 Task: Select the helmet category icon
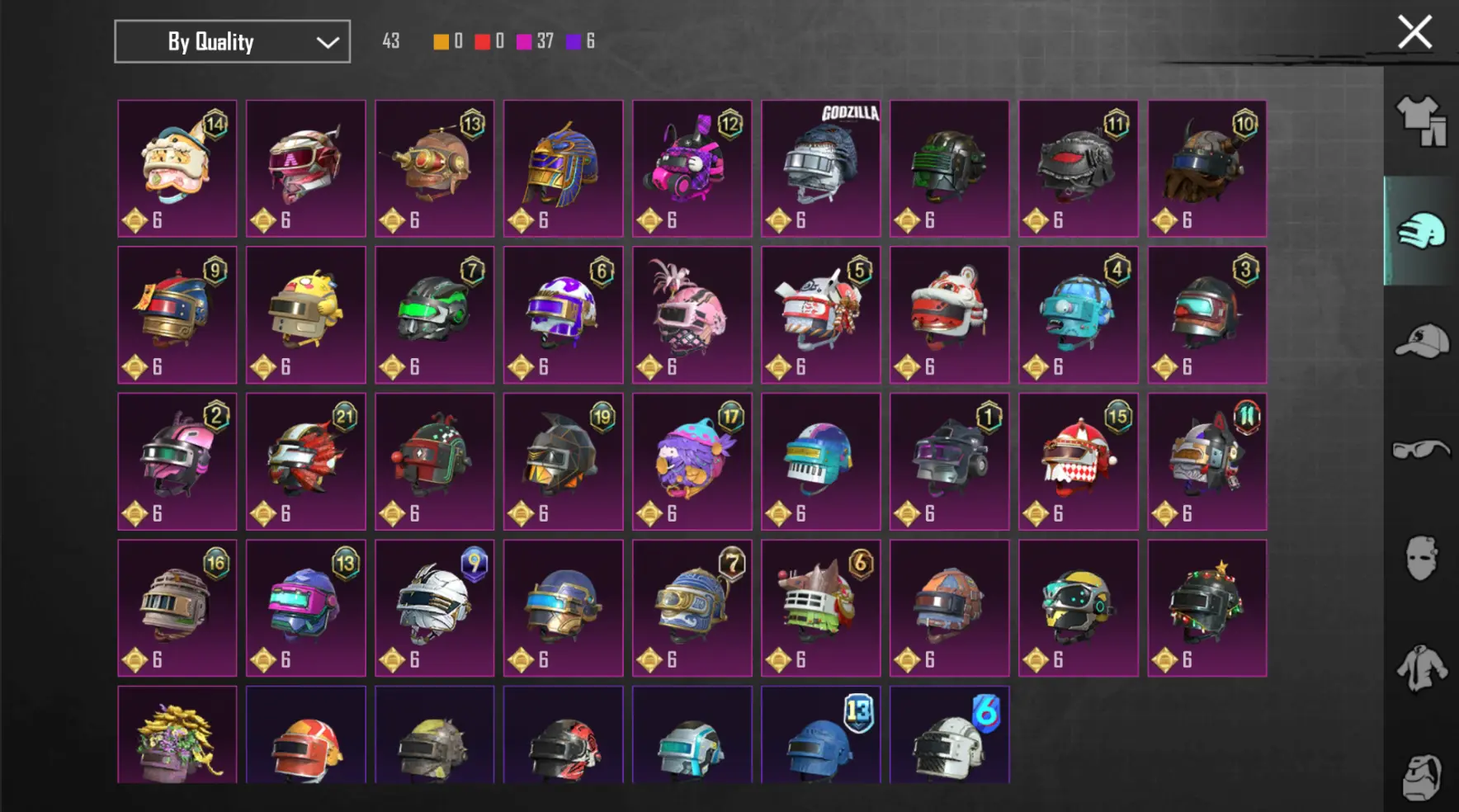click(x=1421, y=230)
